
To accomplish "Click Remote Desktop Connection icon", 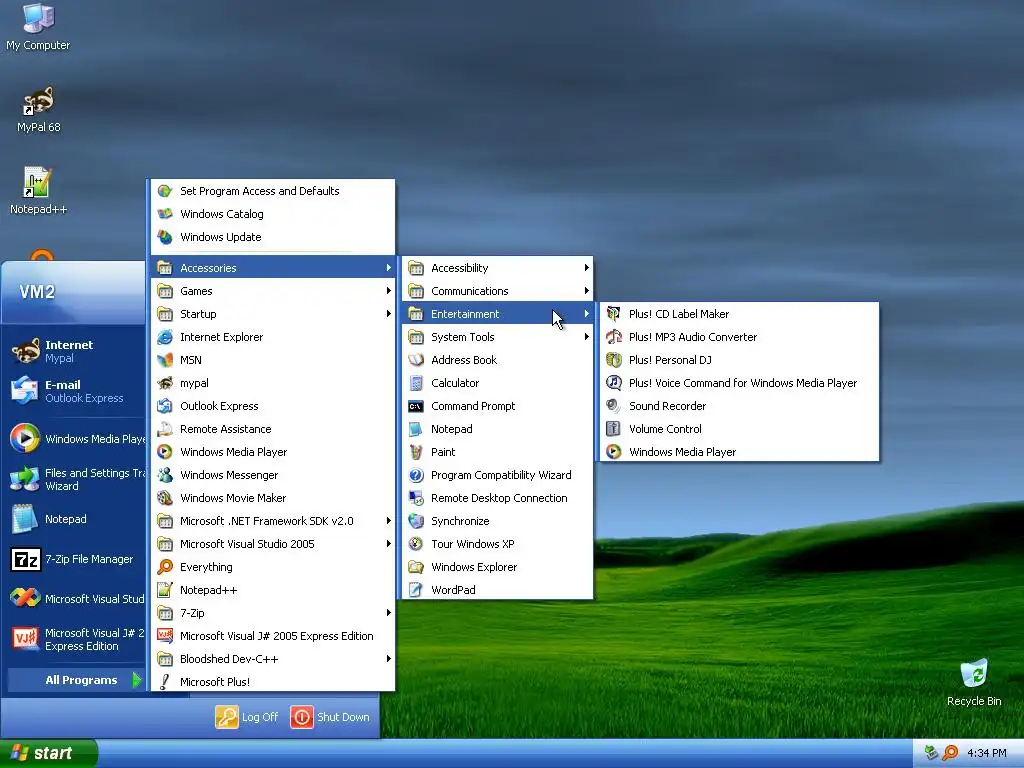I will (x=416, y=498).
